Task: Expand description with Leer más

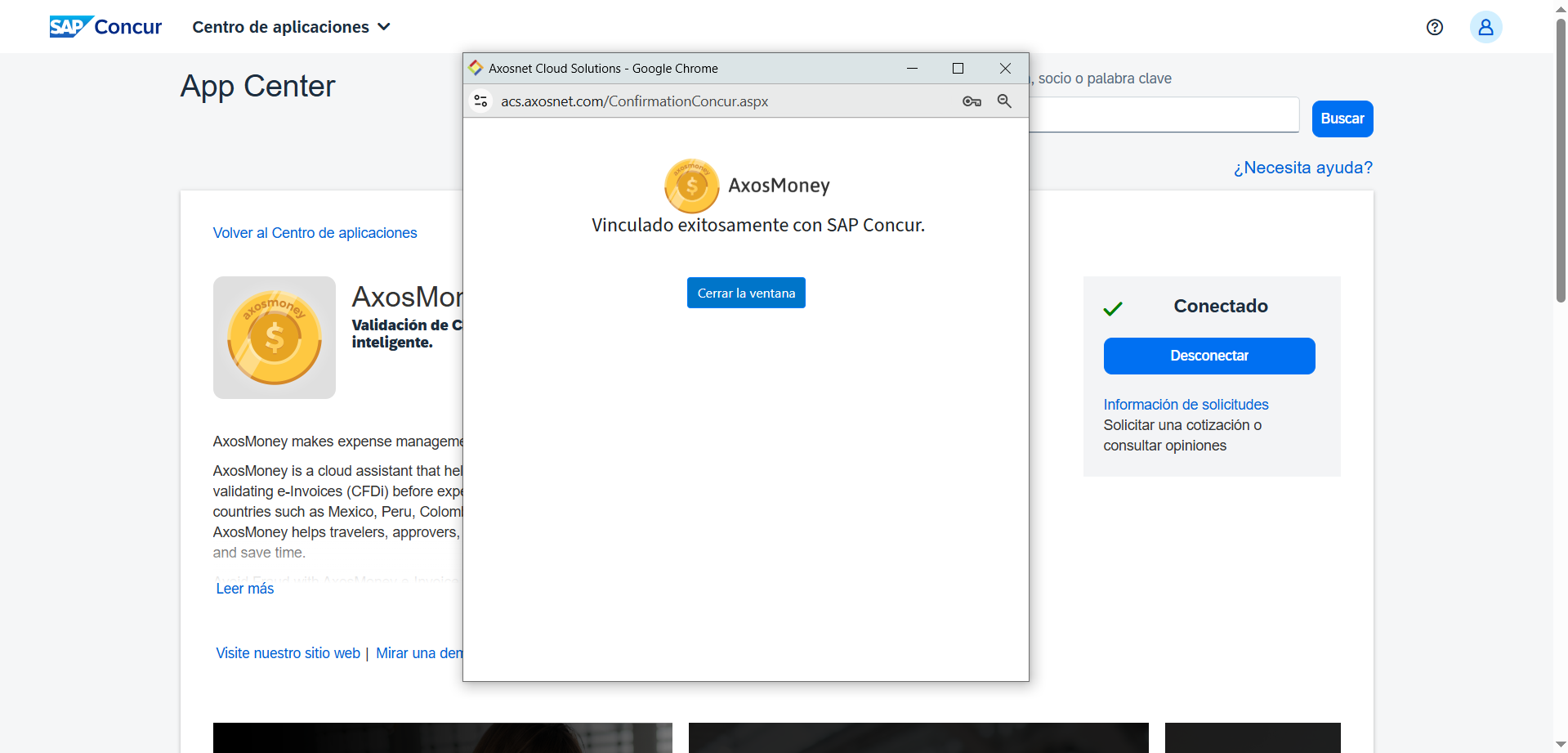Action: 245,589
